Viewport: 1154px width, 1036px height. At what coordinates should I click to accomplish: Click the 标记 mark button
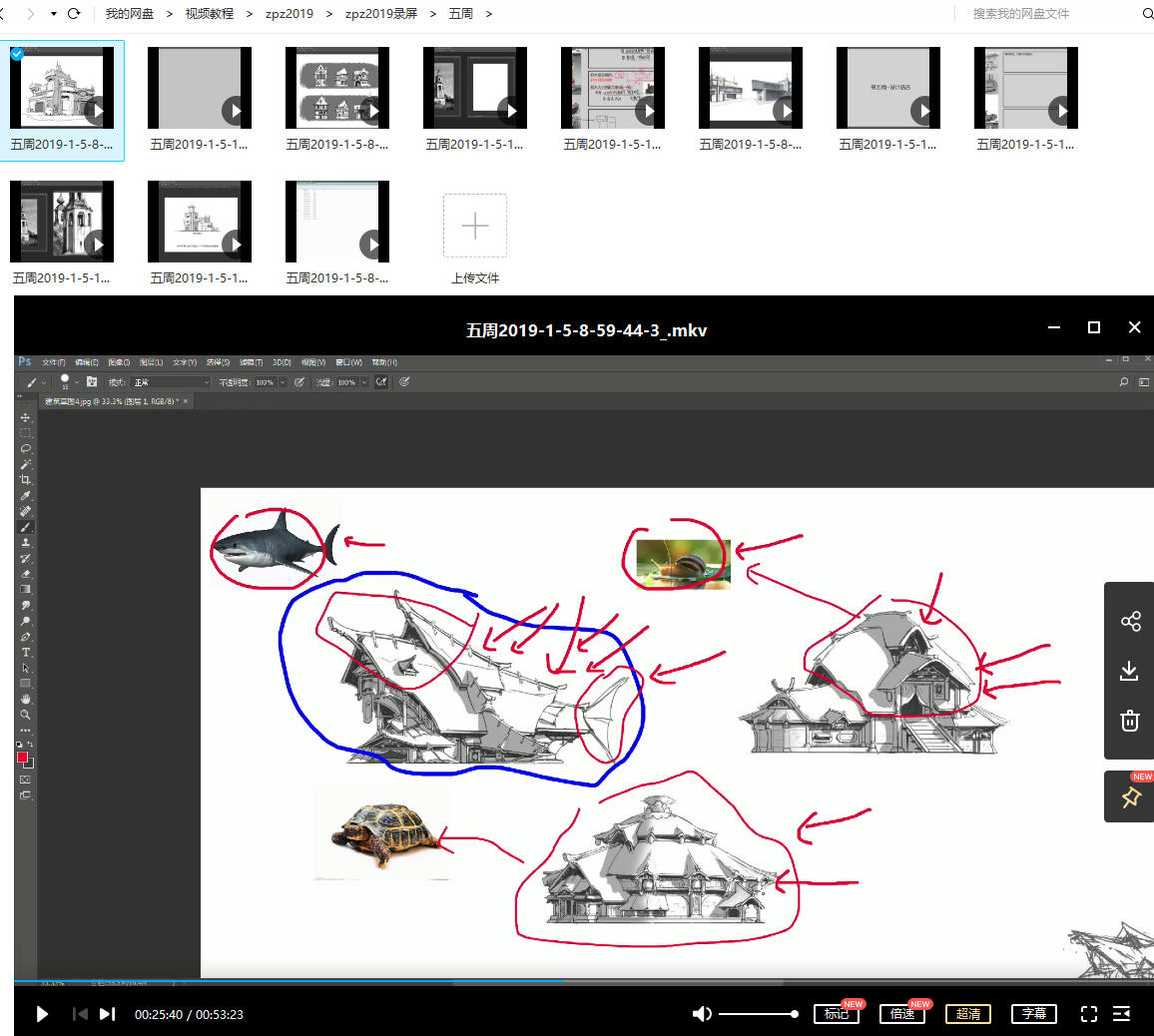837,1014
